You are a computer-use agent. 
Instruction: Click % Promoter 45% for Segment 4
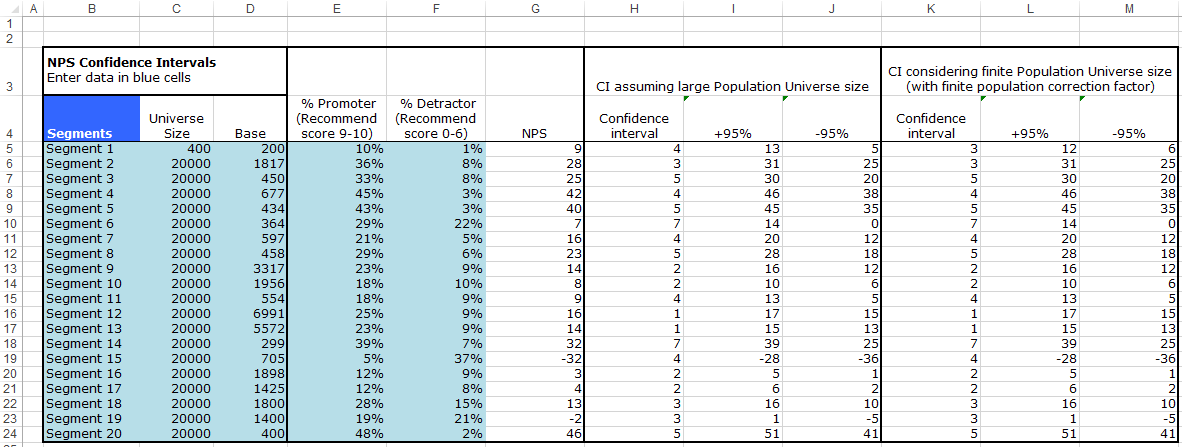coord(337,192)
